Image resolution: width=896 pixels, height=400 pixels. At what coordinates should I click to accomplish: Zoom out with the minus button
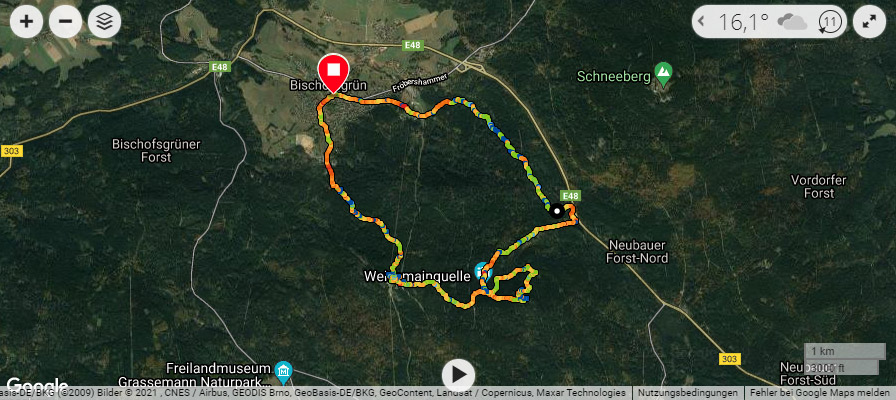pyautogui.click(x=66, y=22)
